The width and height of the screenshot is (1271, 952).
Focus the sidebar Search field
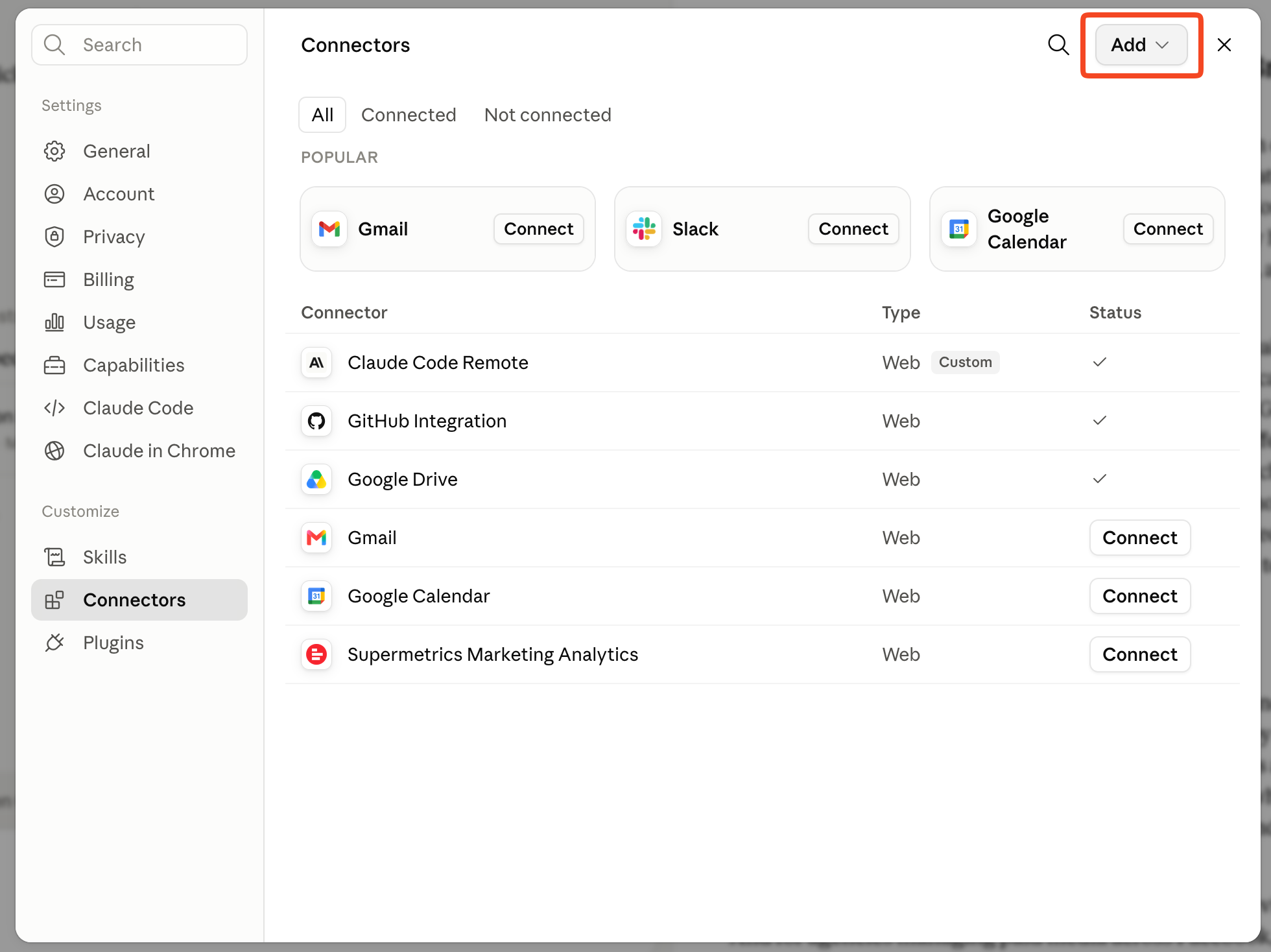click(139, 45)
